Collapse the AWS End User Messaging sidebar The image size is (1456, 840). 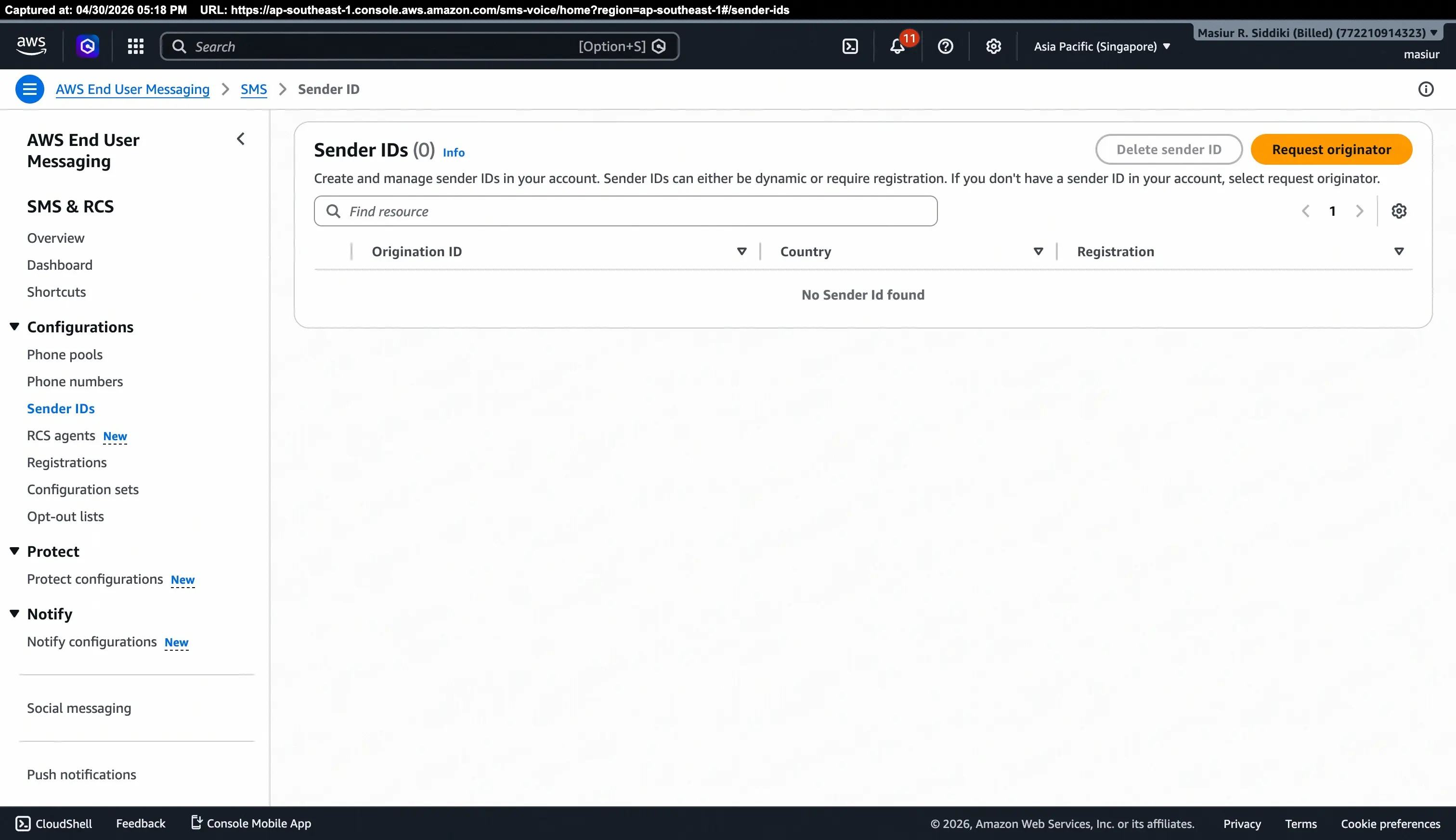tap(241, 139)
